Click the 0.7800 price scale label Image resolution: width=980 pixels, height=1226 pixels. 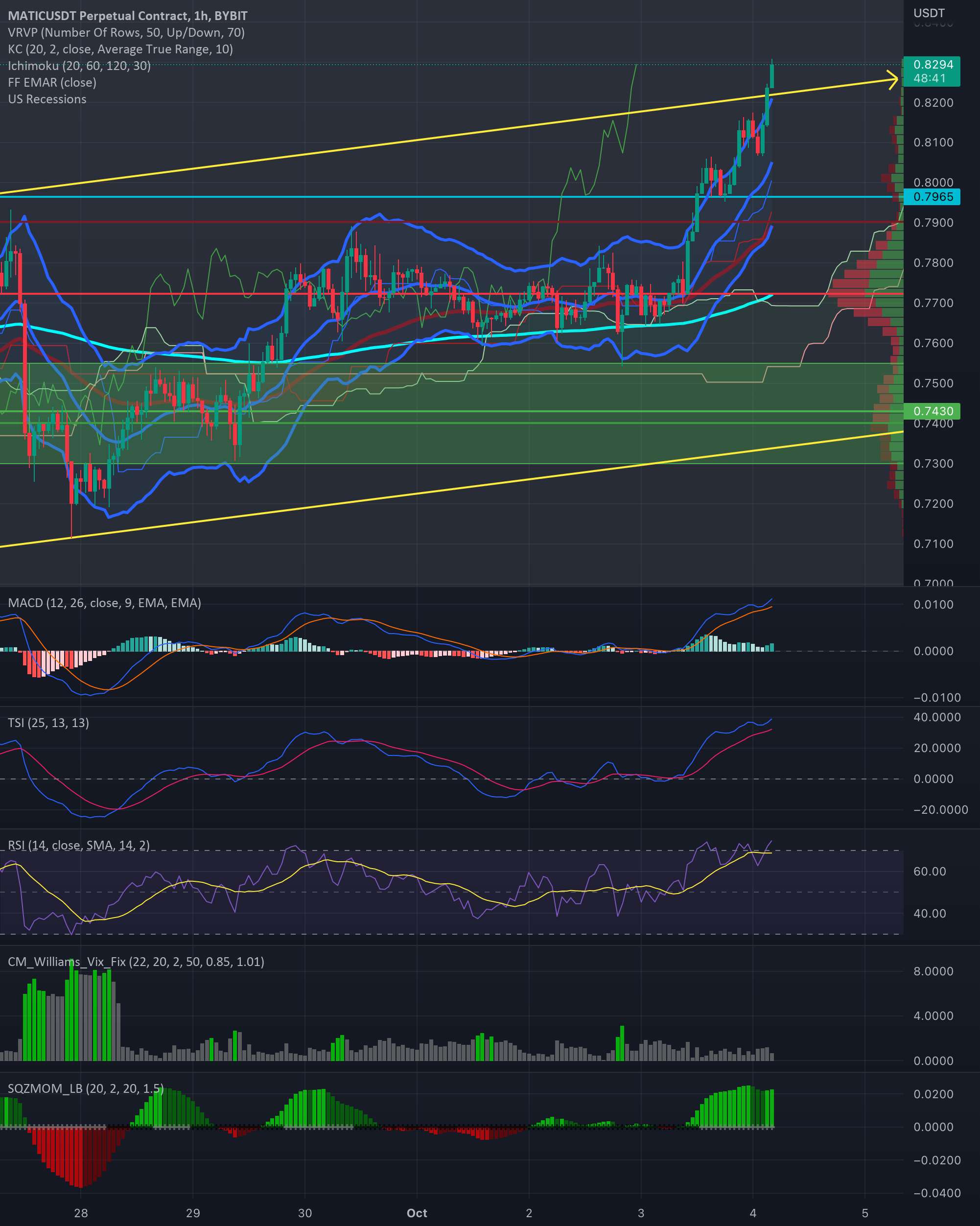[x=933, y=263]
